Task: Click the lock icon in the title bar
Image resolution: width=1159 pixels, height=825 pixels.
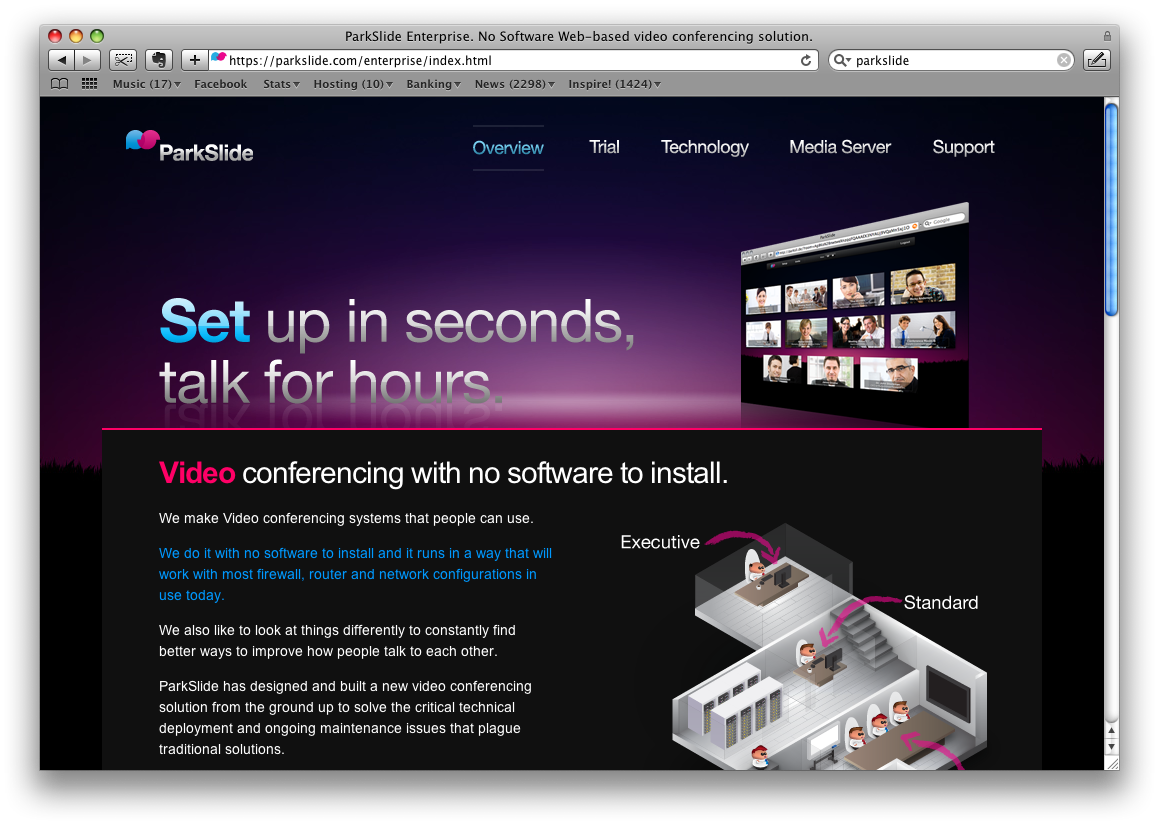Action: (1107, 36)
